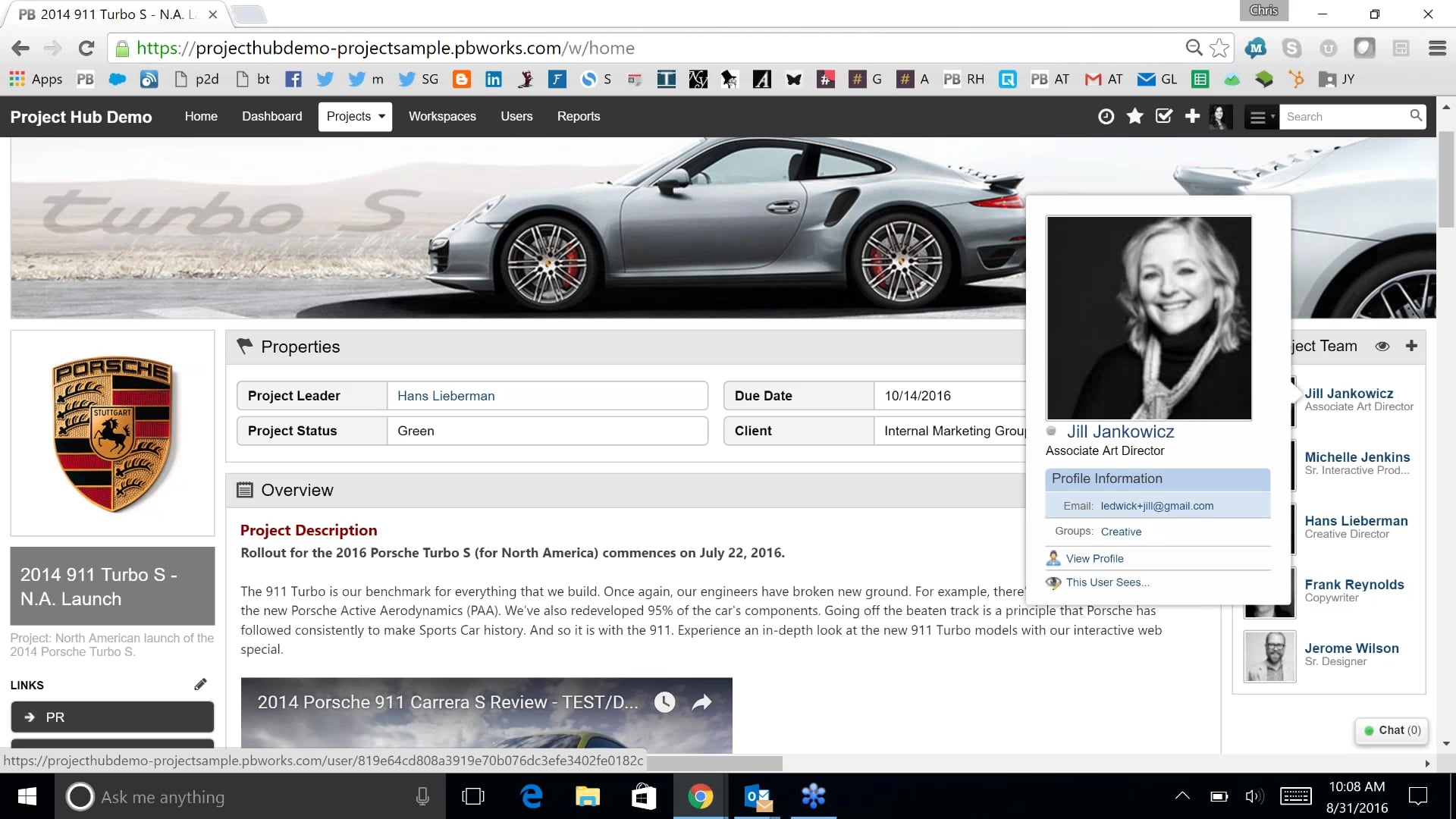Open the Workspaces menu item

(x=442, y=116)
